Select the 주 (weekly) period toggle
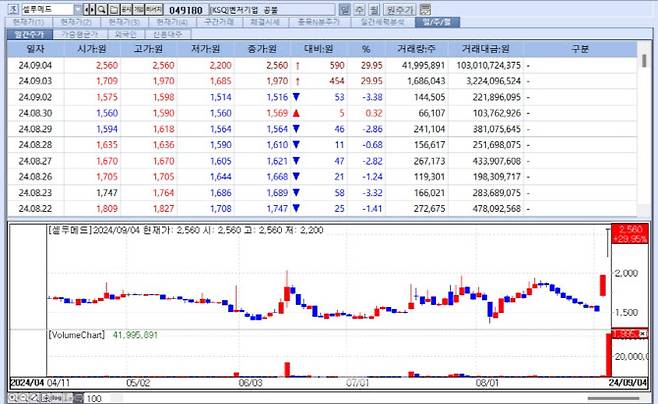The width and height of the screenshot is (658, 404). 359,10
